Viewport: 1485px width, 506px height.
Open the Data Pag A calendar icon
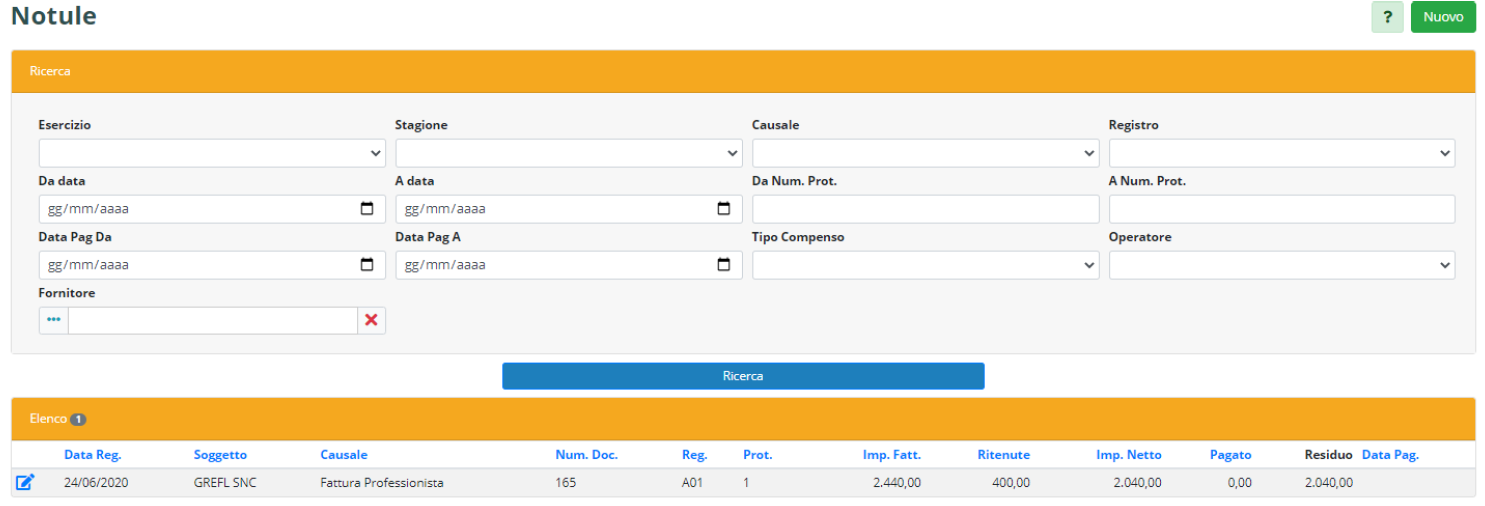(x=723, y=265)
